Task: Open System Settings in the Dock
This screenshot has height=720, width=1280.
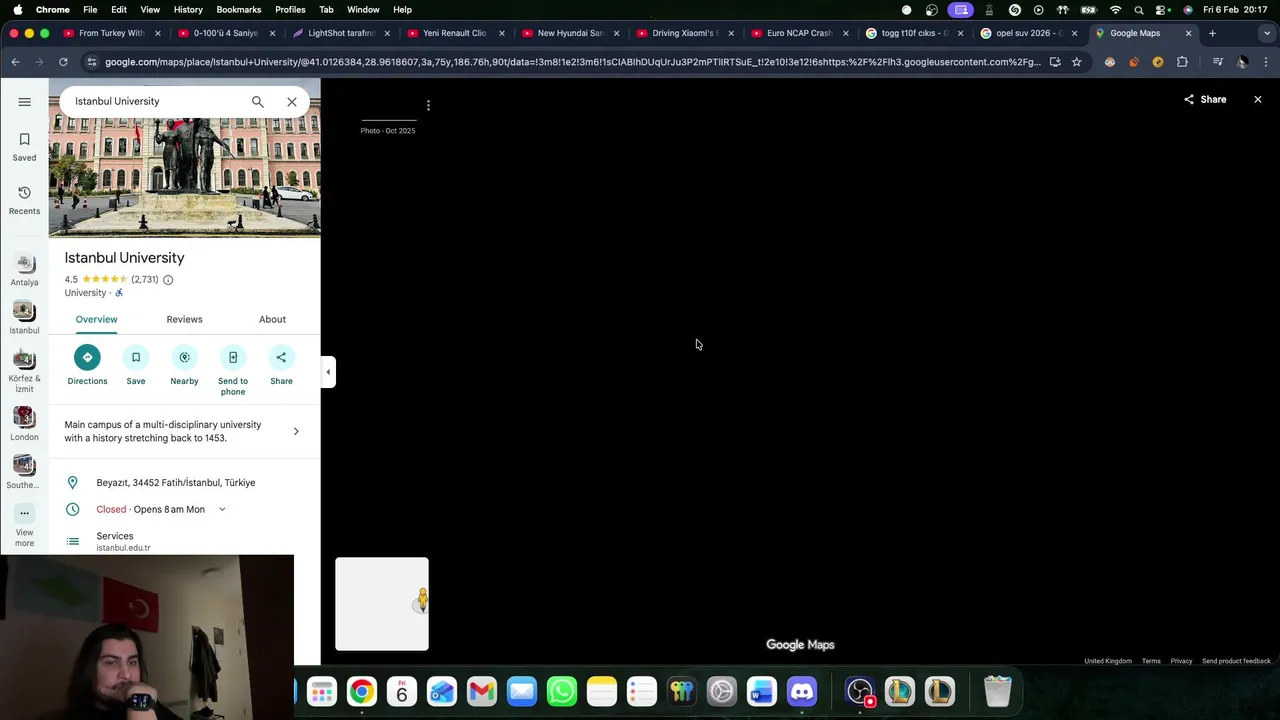Action: (722, 691)
